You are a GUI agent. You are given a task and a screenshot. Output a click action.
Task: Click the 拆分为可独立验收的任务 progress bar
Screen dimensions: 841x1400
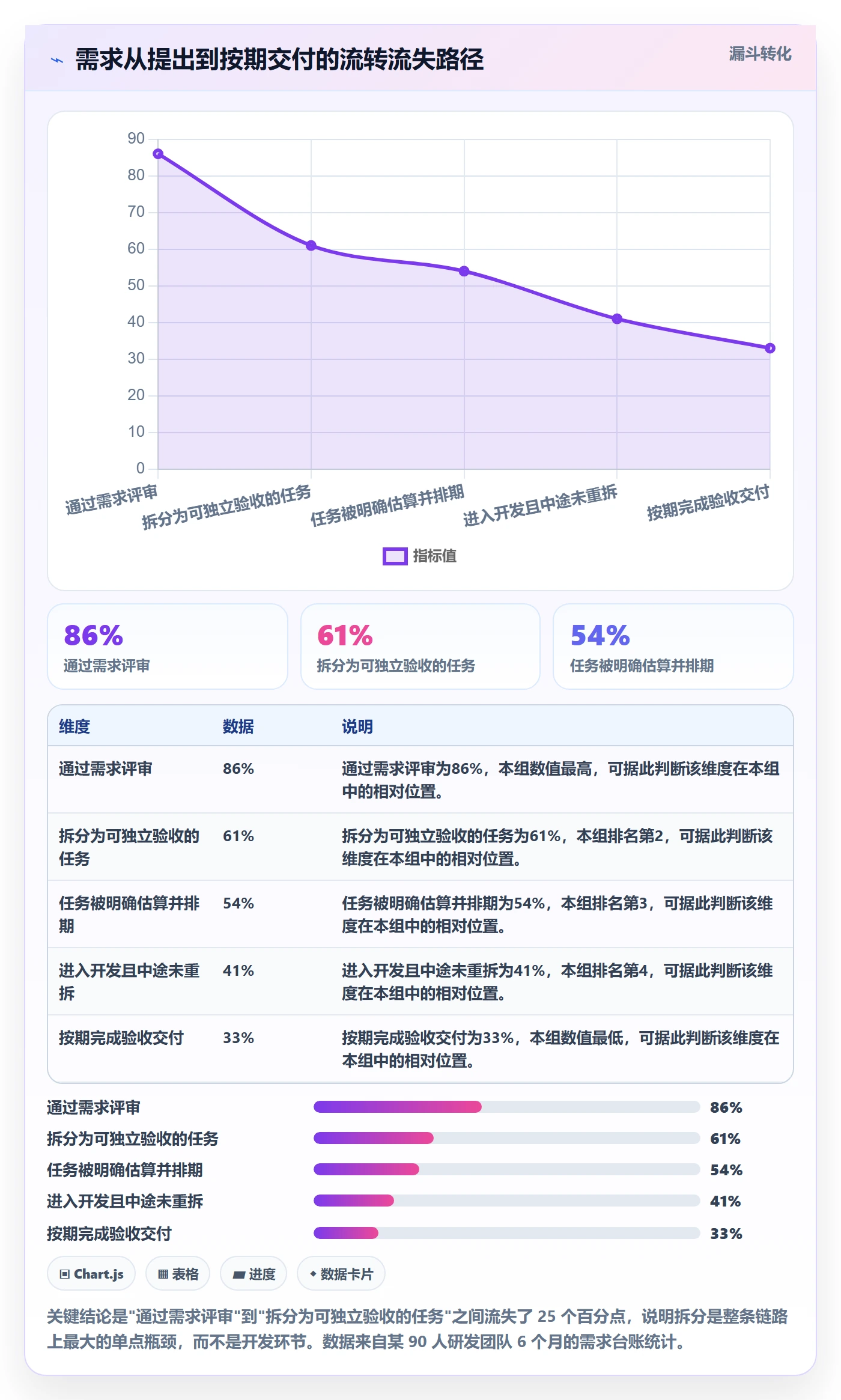pyautogui.click(x=507, y=1138)
